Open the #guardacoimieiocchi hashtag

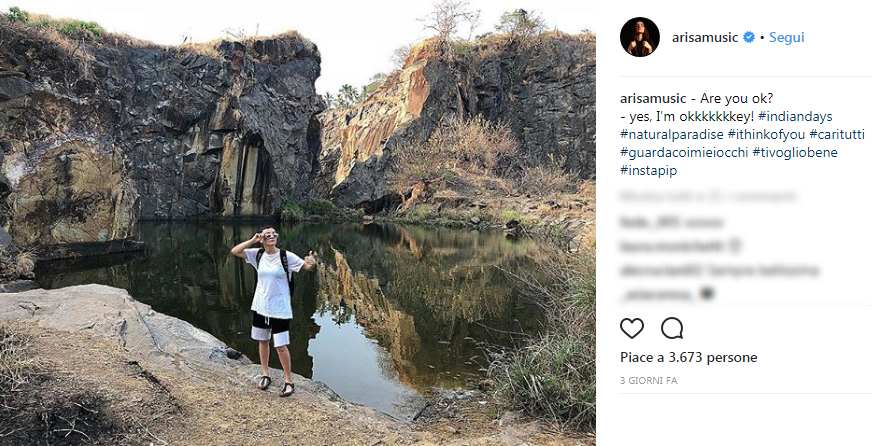(x=683, y=152)
